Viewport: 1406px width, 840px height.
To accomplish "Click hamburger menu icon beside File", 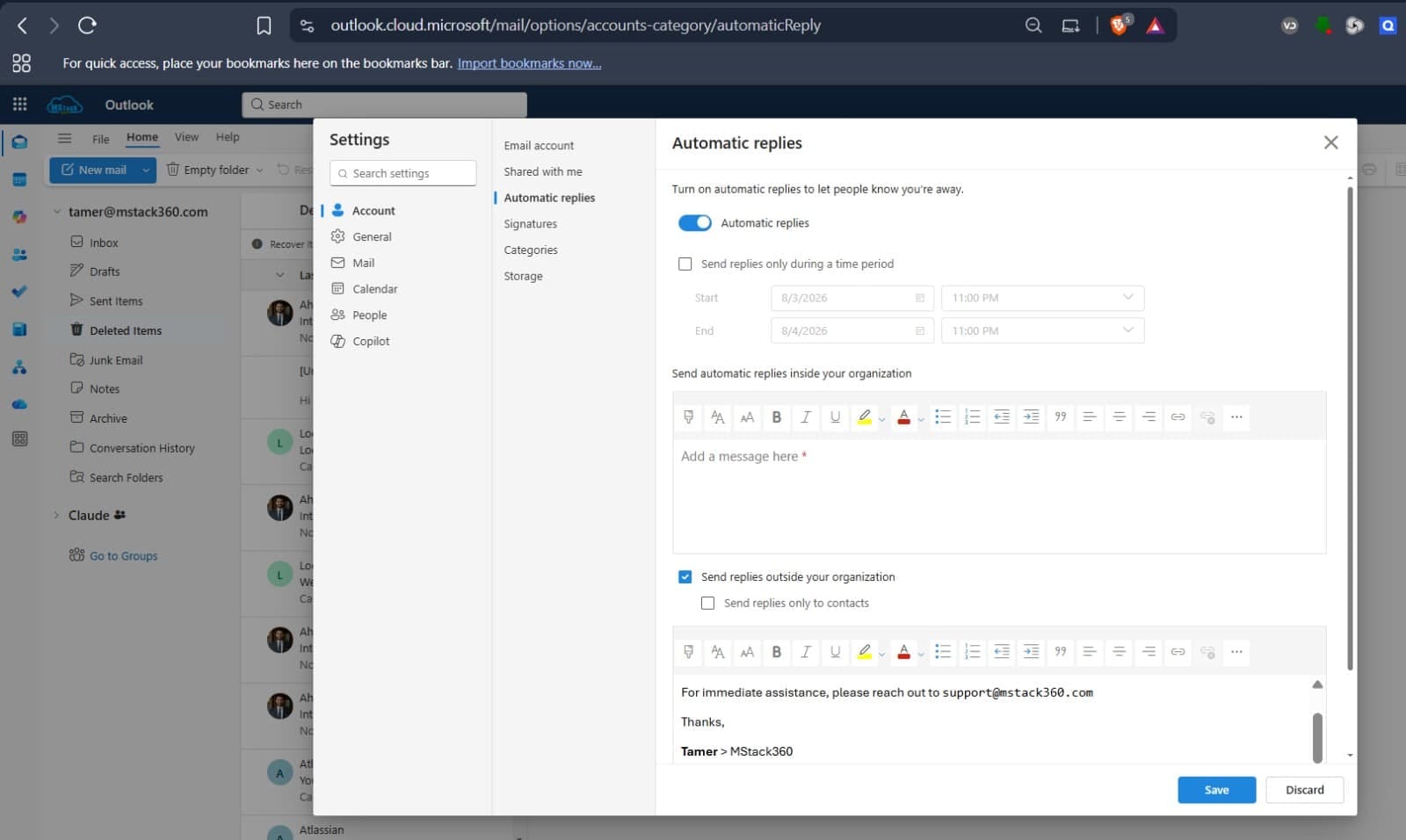I will [x=64, y=138].
